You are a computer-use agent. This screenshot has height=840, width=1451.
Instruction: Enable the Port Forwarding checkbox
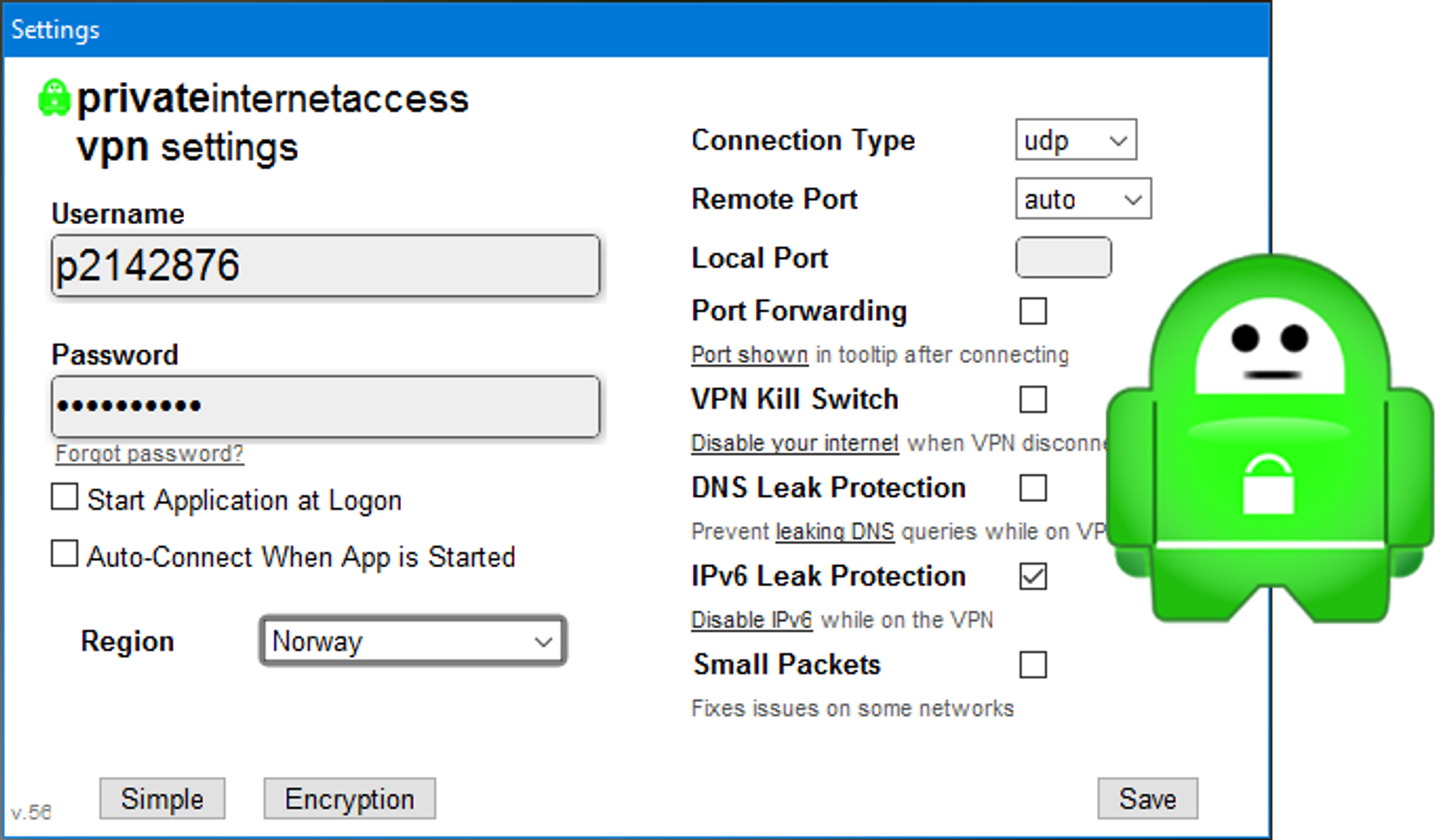pyautogui.click(x=1033, y=311)
